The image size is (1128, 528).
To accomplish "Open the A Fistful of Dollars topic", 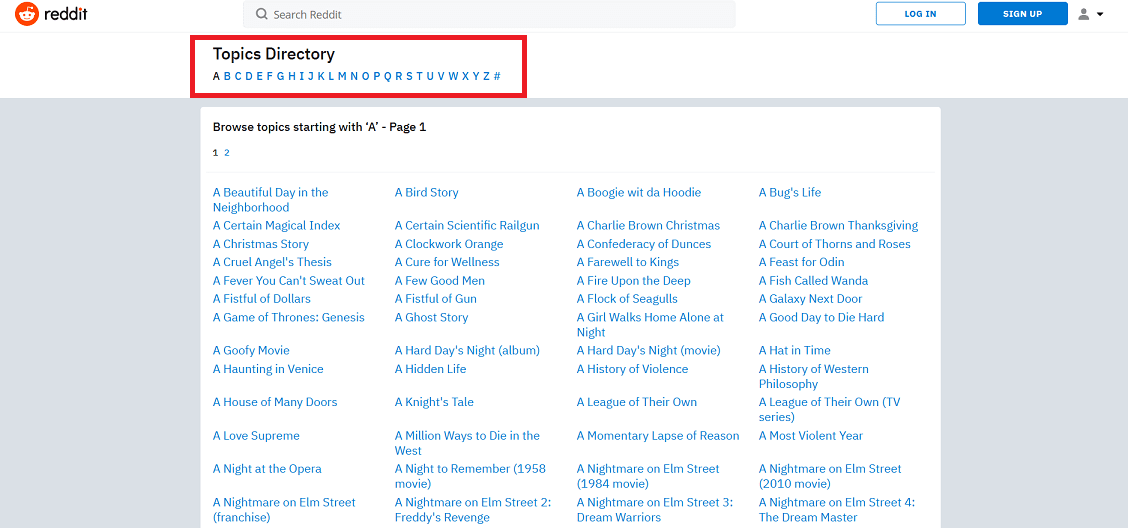I will pos(262,299).
